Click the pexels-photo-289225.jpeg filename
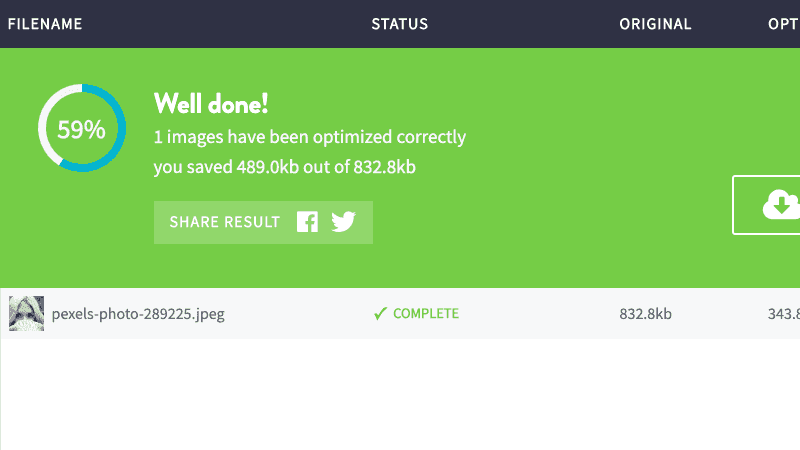The width and height of the screenshot is (800, 450). 138,314
